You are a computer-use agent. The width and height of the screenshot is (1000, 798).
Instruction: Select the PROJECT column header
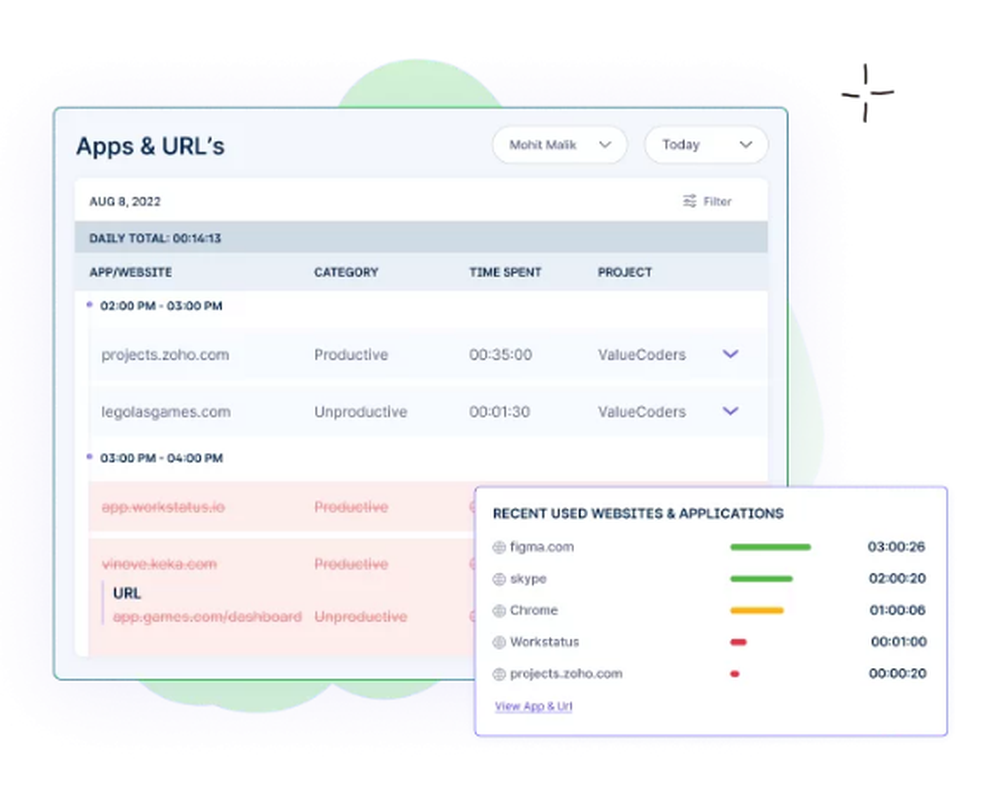point(625,272)
